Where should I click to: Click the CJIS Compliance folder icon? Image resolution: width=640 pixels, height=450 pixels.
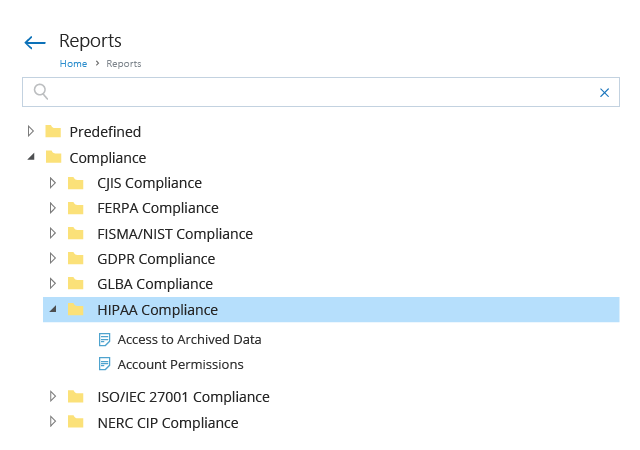(76, 183)
